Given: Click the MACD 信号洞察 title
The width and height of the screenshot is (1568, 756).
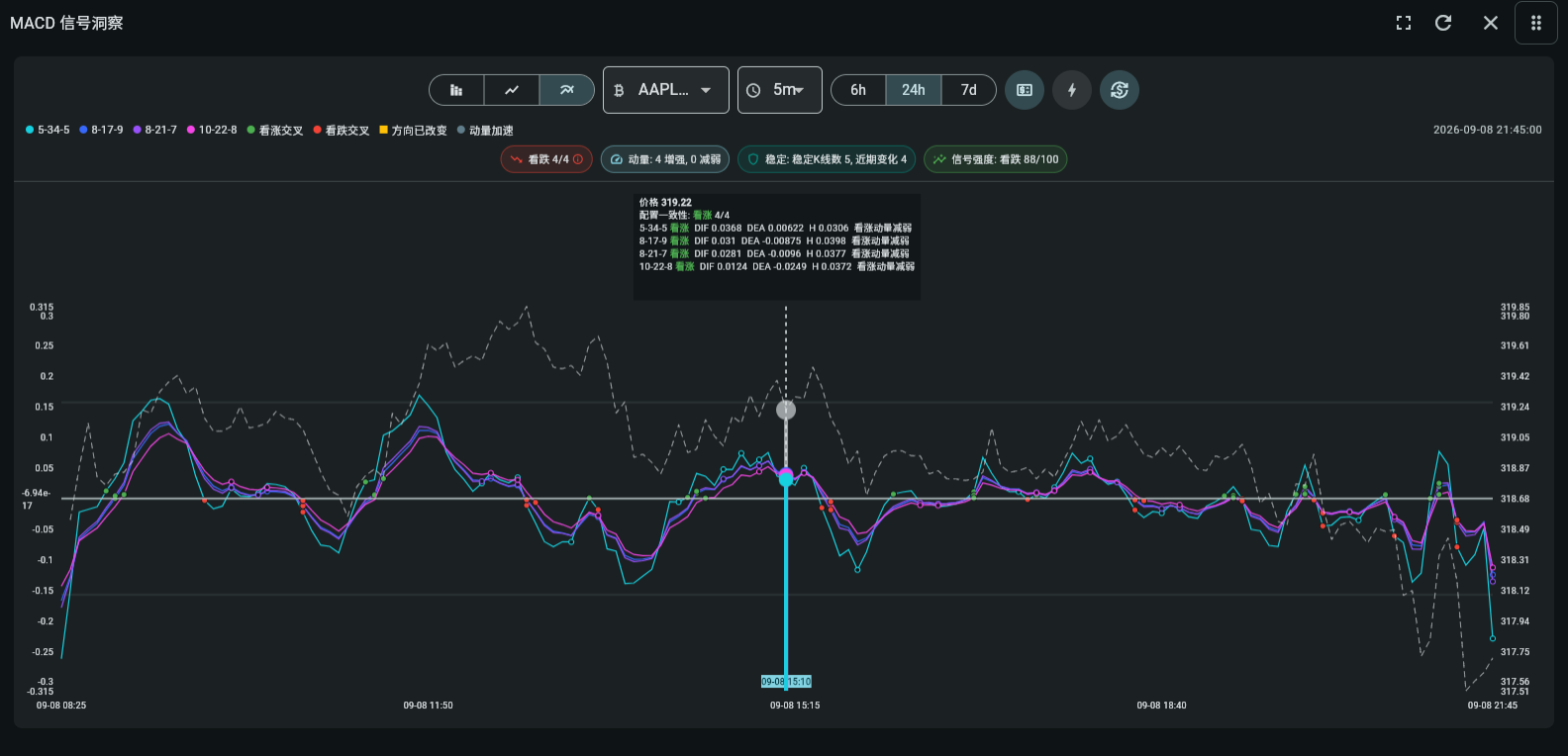Looking at the screenshot, I should tap(66, 23).
